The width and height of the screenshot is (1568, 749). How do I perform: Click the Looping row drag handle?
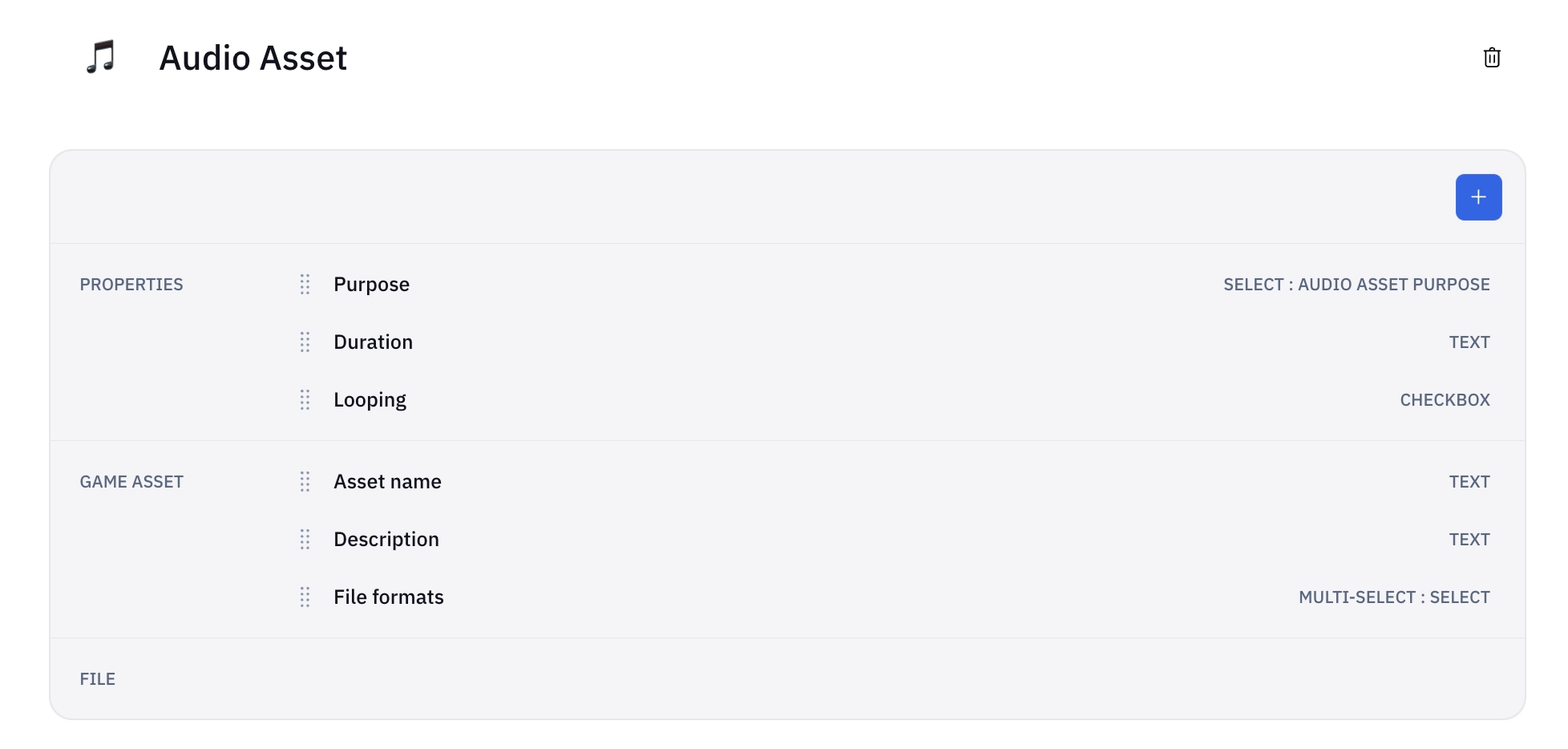(x=305, y=400)
